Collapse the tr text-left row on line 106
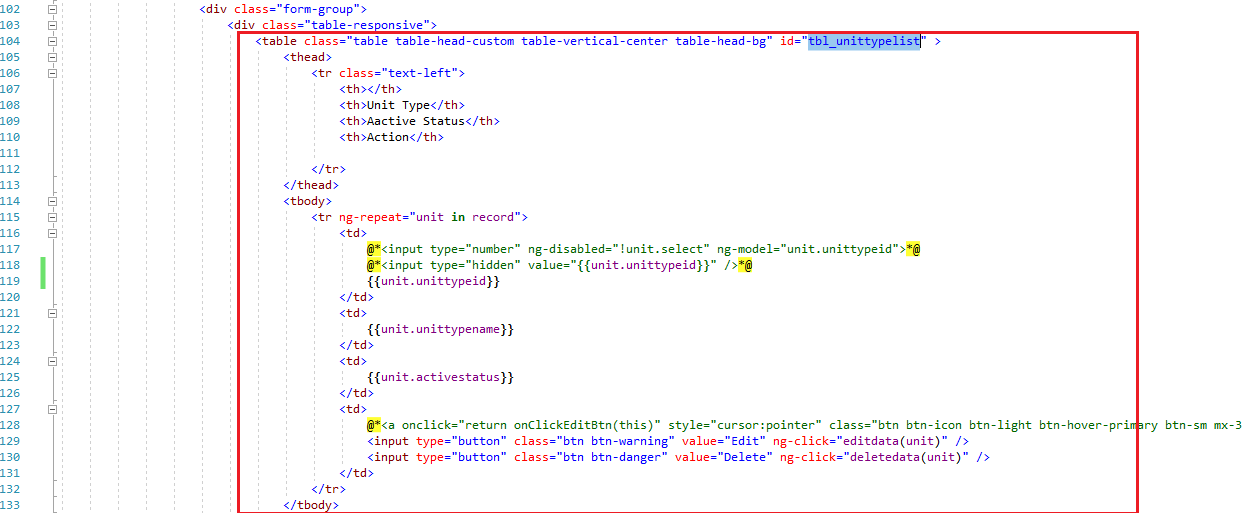The width and height of the screenshot is (1243, 513). tap(52, 73)
